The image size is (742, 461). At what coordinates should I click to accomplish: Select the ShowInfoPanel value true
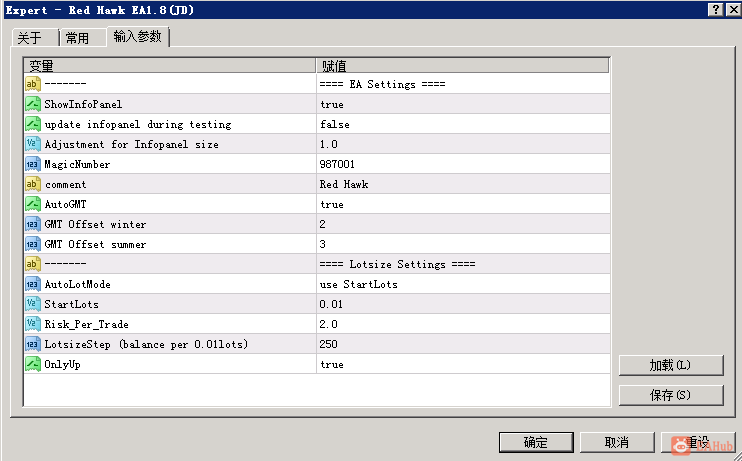pyautogui.click(x=332, y=105)
